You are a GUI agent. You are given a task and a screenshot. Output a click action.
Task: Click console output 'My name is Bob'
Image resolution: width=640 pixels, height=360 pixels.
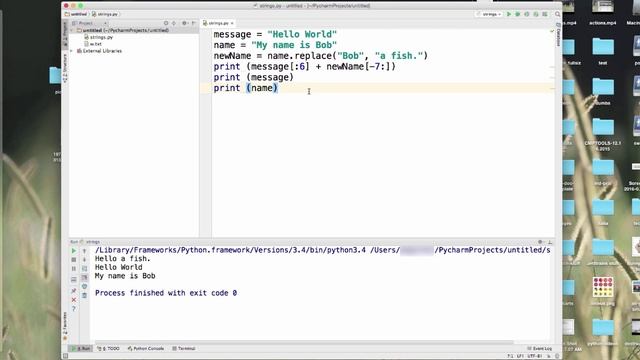[125, 276]
